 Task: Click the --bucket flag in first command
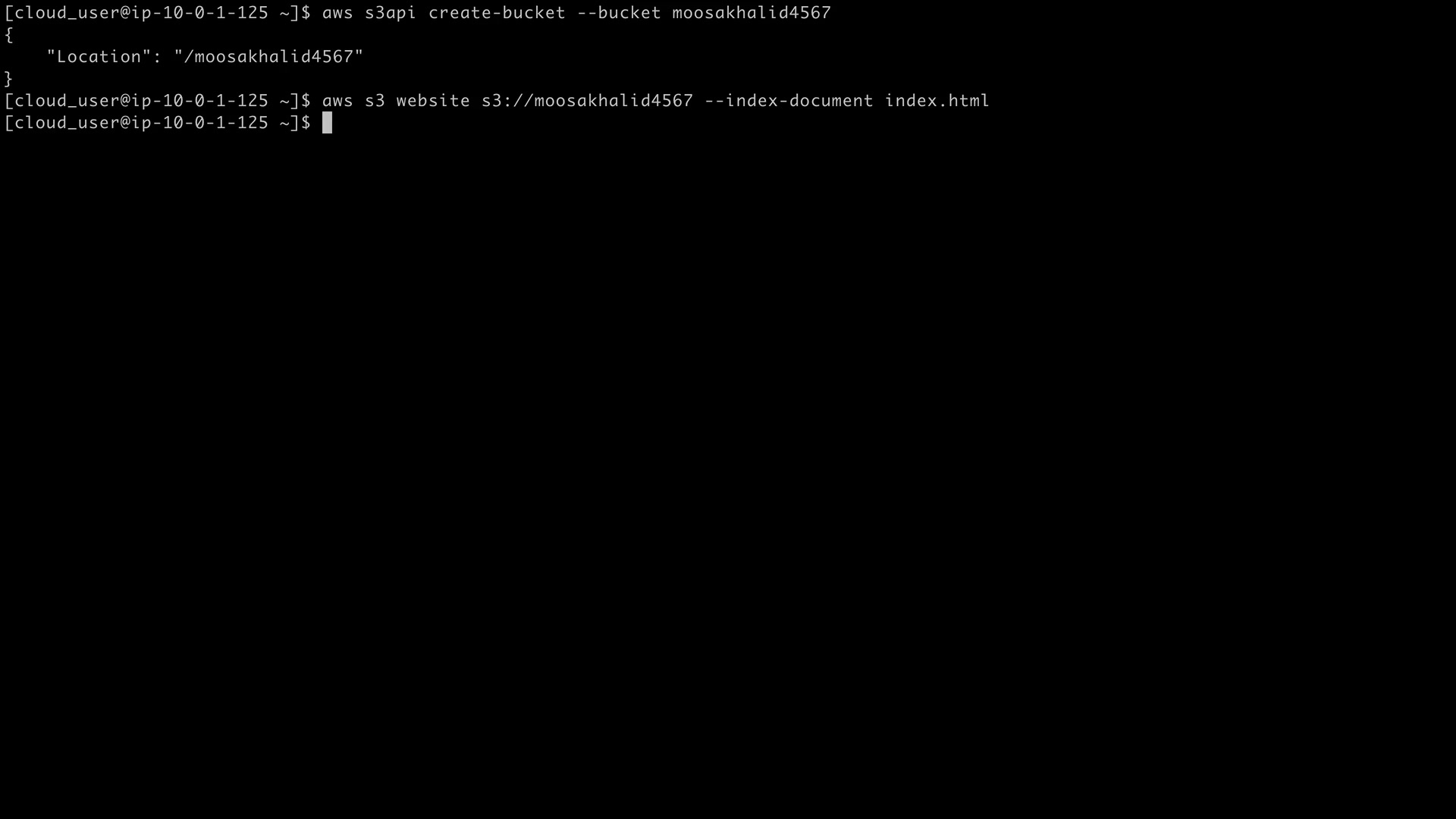pos(619,13)
